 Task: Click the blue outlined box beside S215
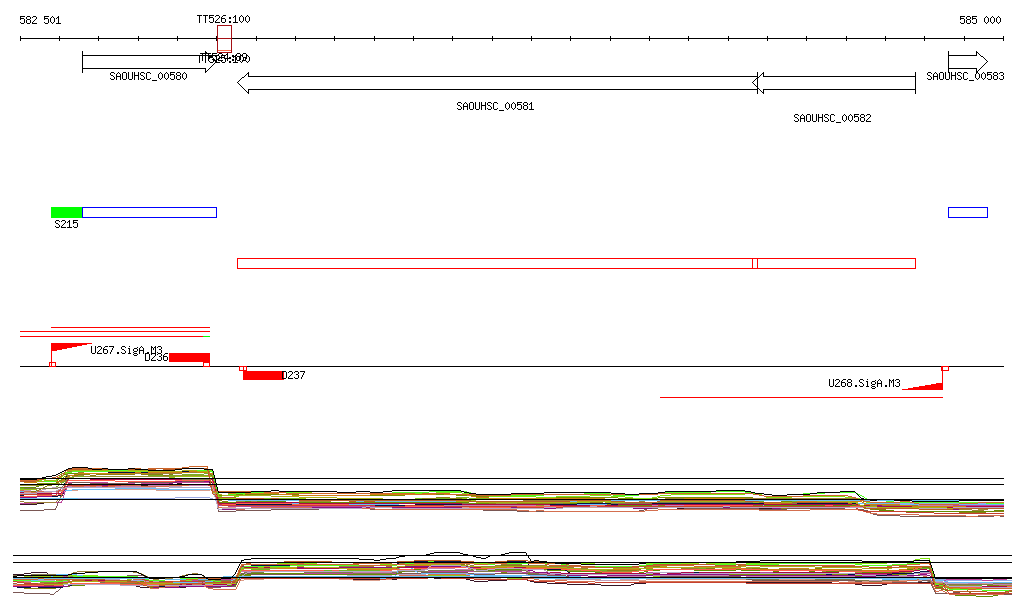click(x=150, y=212)
